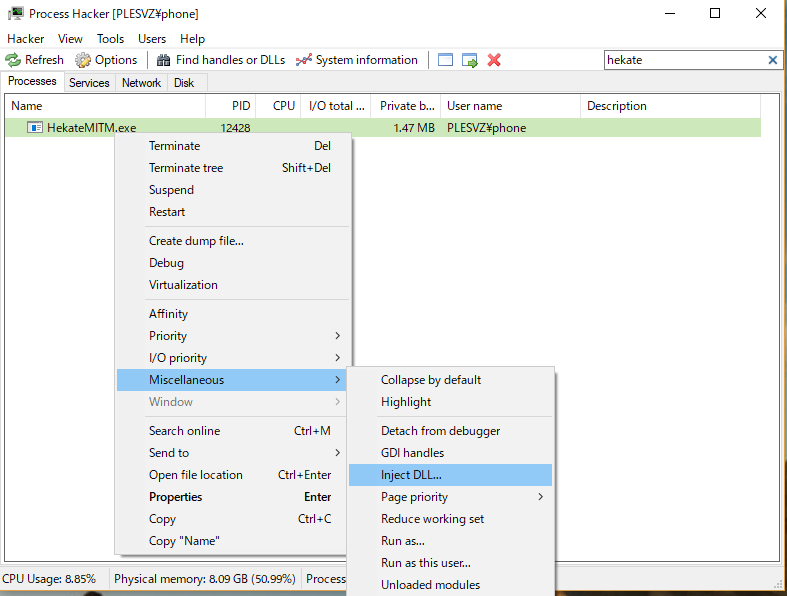
Task: Sort by I/O total column header
Action: click(336, 106)
